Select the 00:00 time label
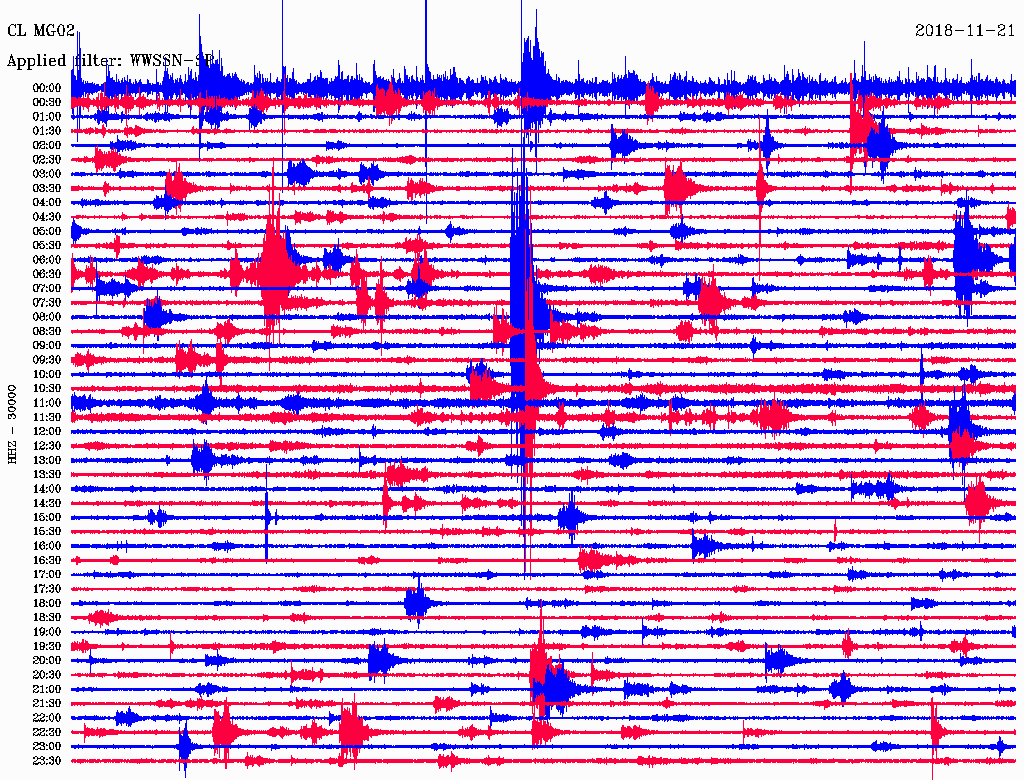This screenshot has height=780, width=1024. click(x=47, y=88)
